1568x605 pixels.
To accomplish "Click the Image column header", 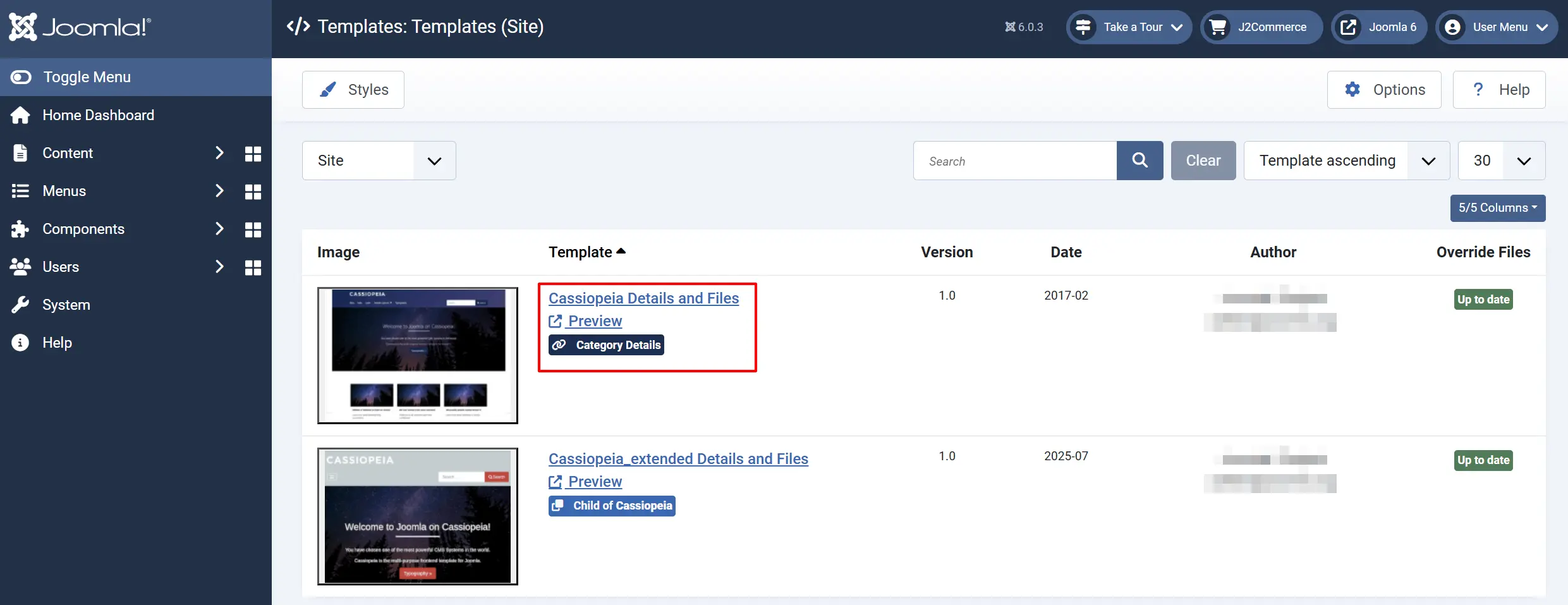I will (339, 252).
